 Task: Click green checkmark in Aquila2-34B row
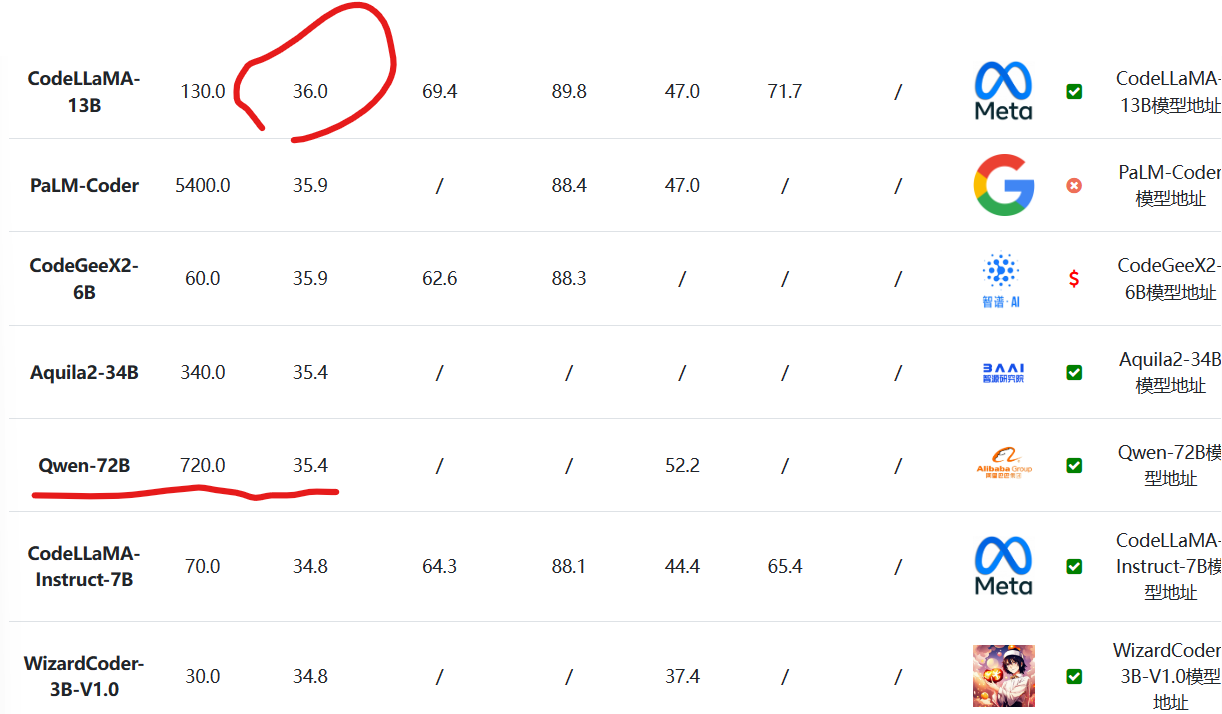click(x=1074, y=372)
